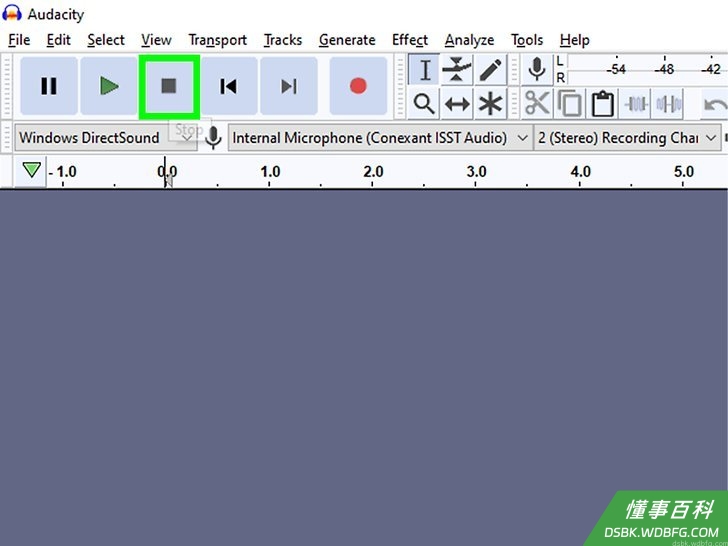
Task: Begin recording with the red Record button
Action: click(x=358, y=86)
